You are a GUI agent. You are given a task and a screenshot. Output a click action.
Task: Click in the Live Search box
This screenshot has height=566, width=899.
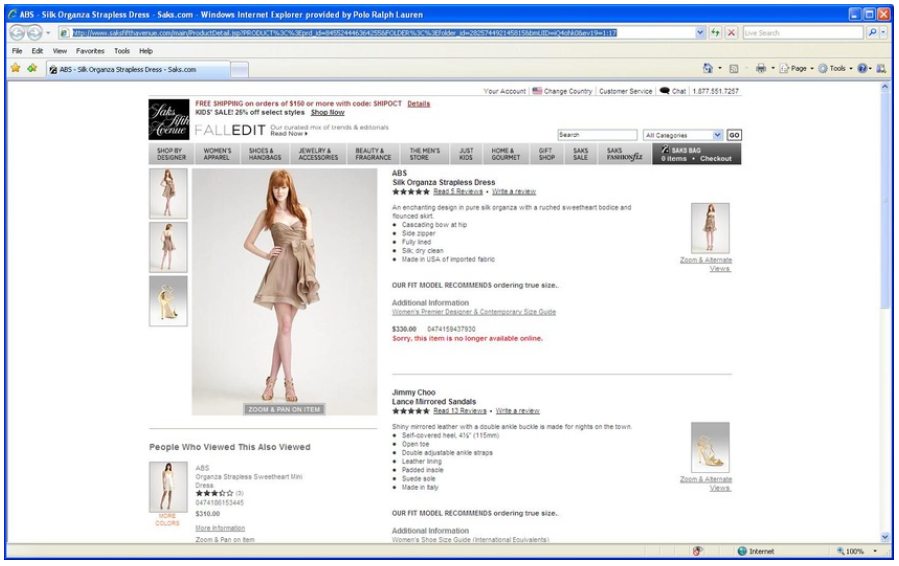803,33
